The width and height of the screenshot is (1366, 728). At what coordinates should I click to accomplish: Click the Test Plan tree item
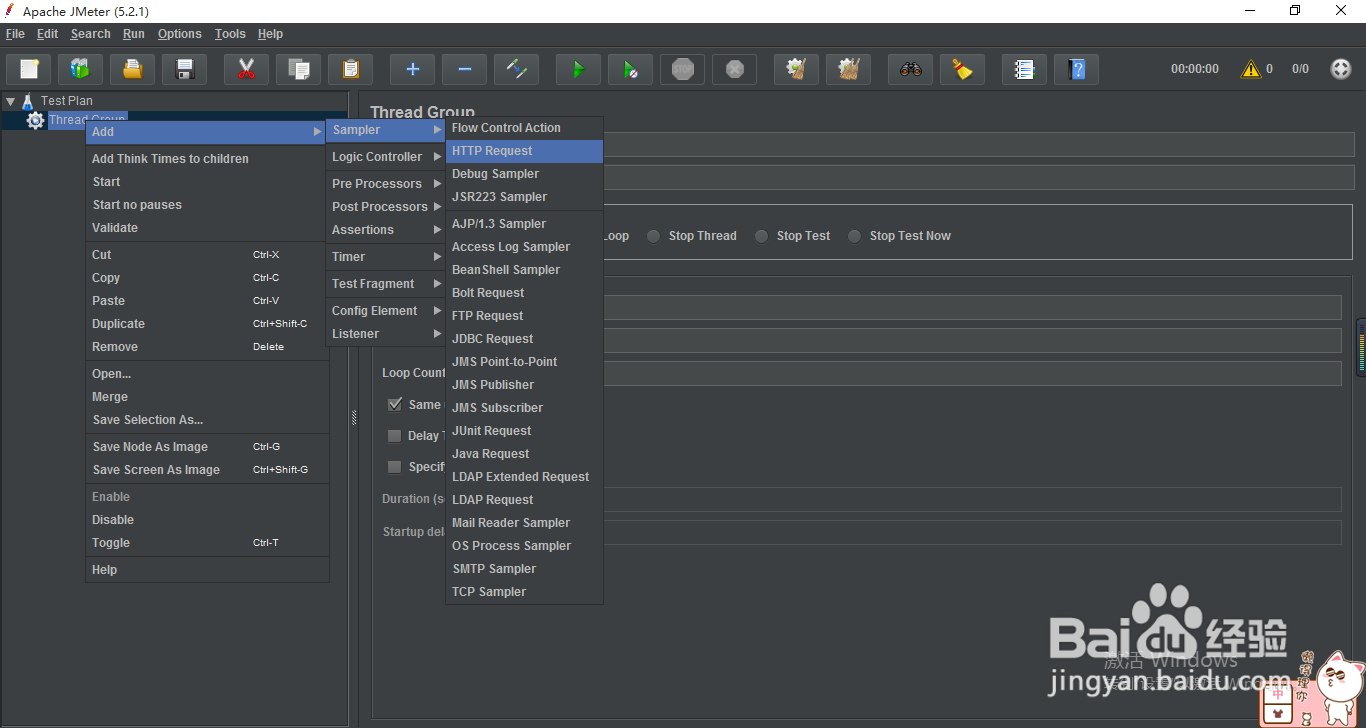(x=66, y=101)
